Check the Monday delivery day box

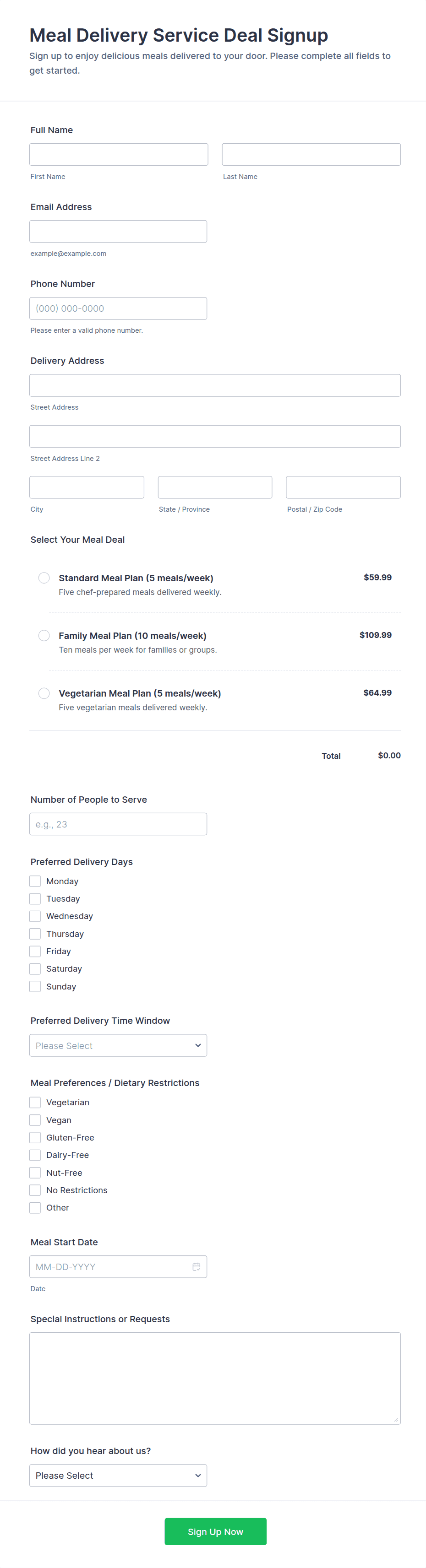coord(35,881)
